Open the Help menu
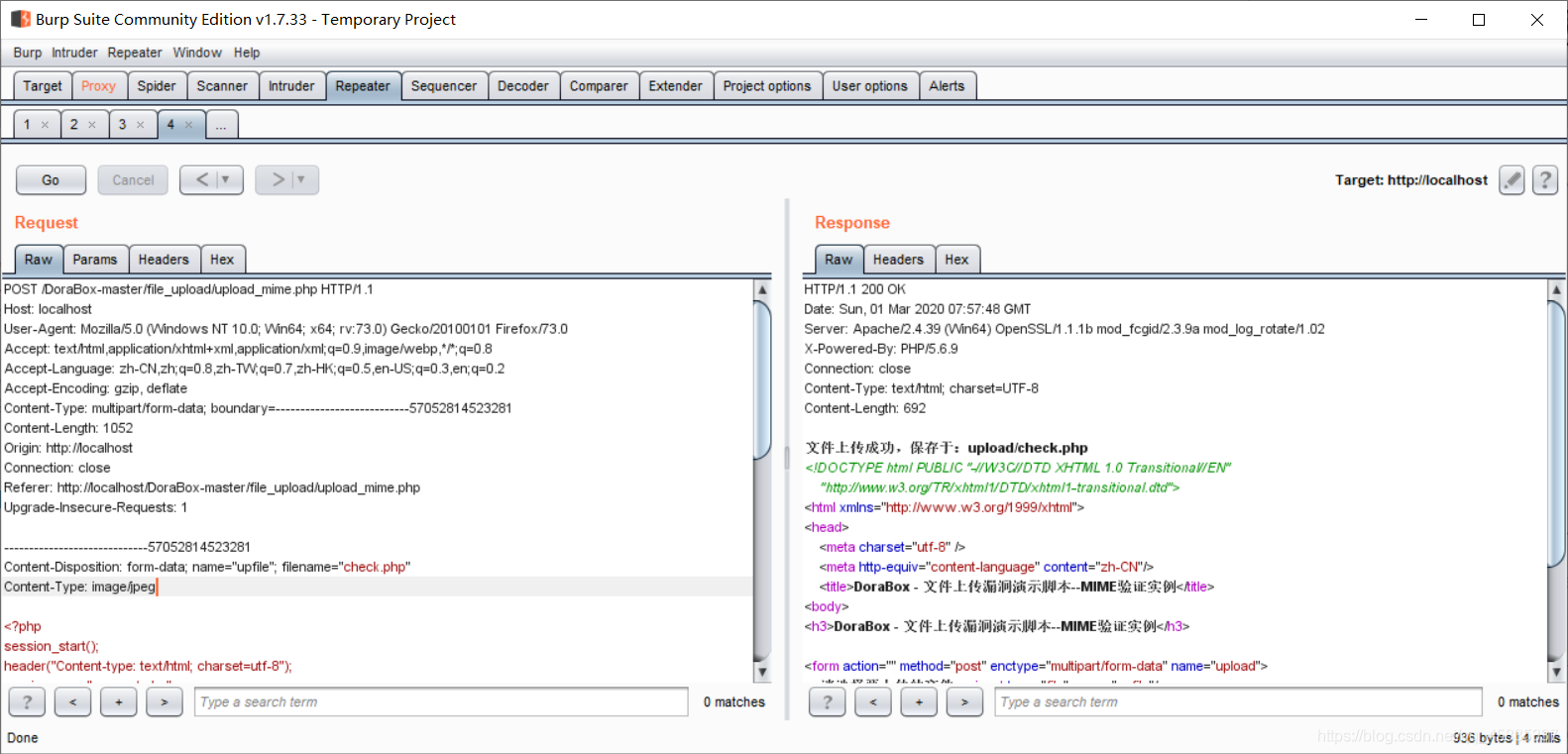 tap(247, 53)
